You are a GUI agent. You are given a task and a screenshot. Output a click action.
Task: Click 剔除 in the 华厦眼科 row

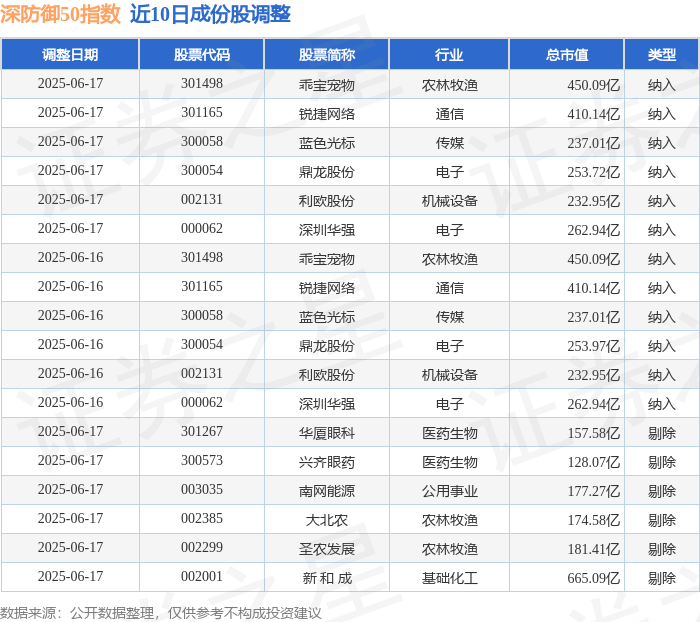[x=662, y=433]
